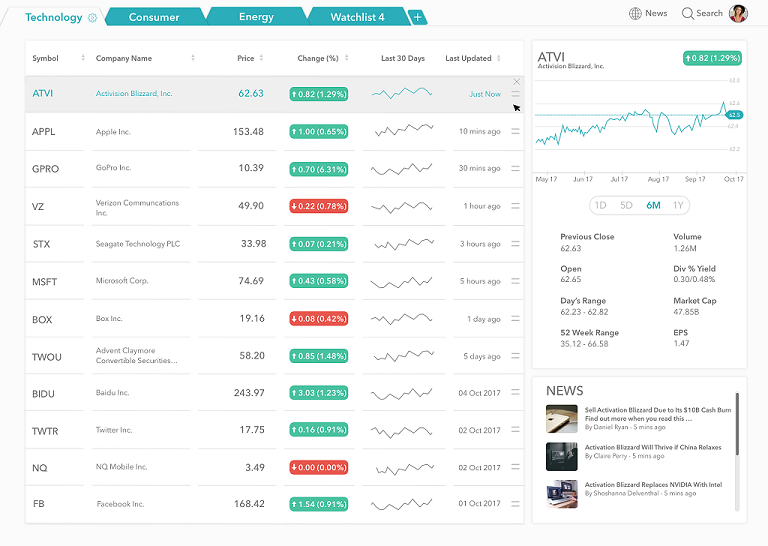Image resolution: width=768 pixels, height=546 pixels.
Task: Switch to the Consumer tab
Action: 154,17
